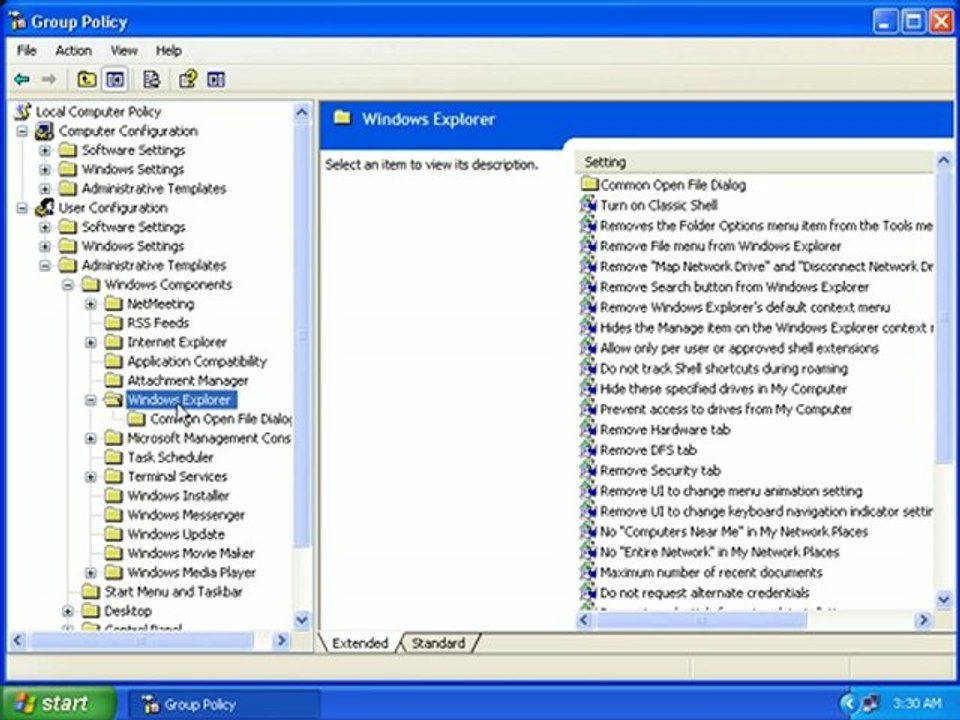
Task: Switch to the Standard tab
Action: [438, 643]
